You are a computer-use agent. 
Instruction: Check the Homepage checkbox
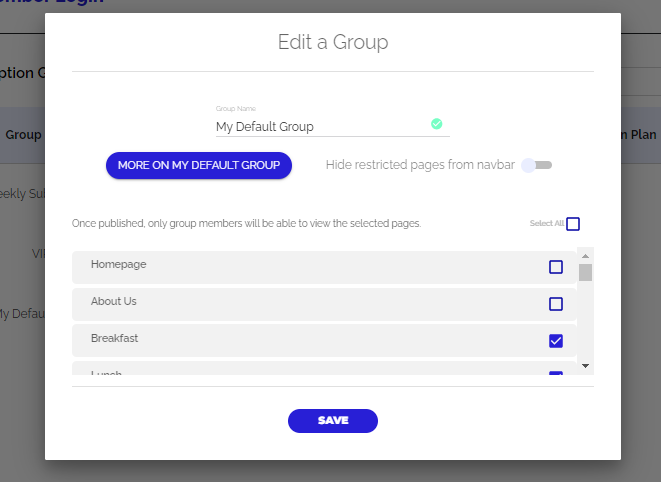click(x=556, y=267)
